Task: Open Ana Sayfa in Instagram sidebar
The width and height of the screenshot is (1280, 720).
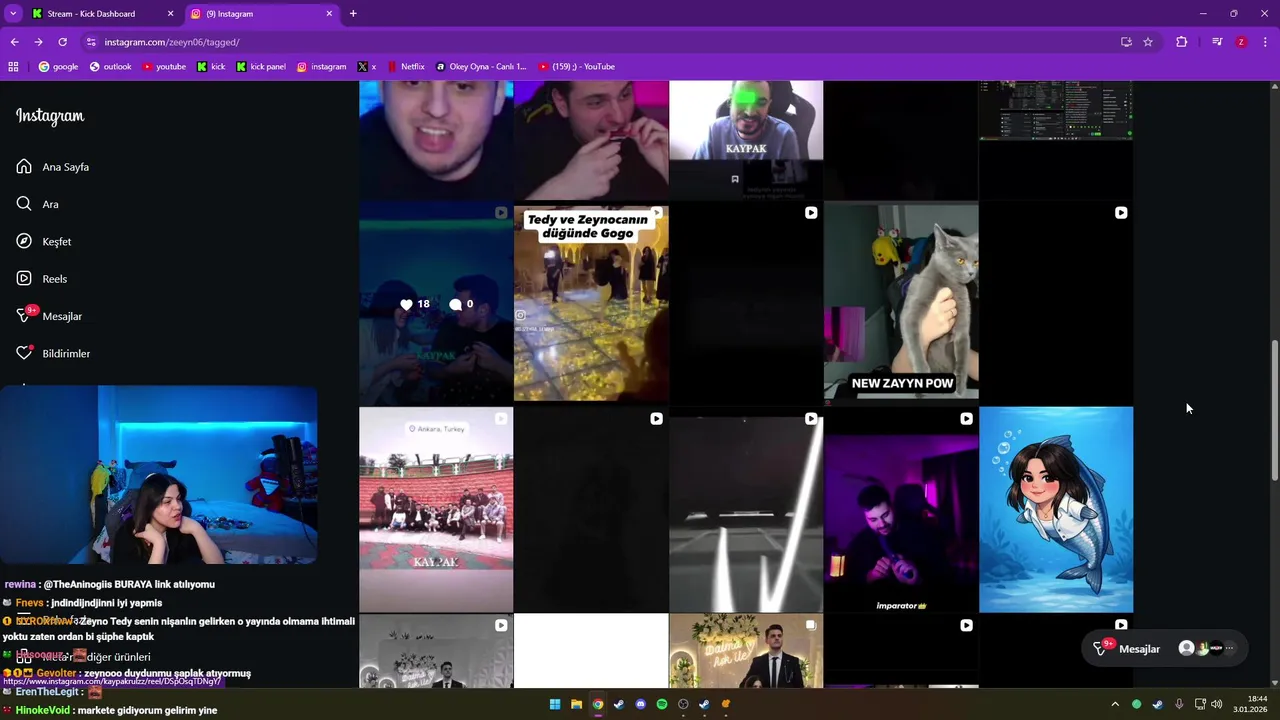Action: tap(53, 167)
